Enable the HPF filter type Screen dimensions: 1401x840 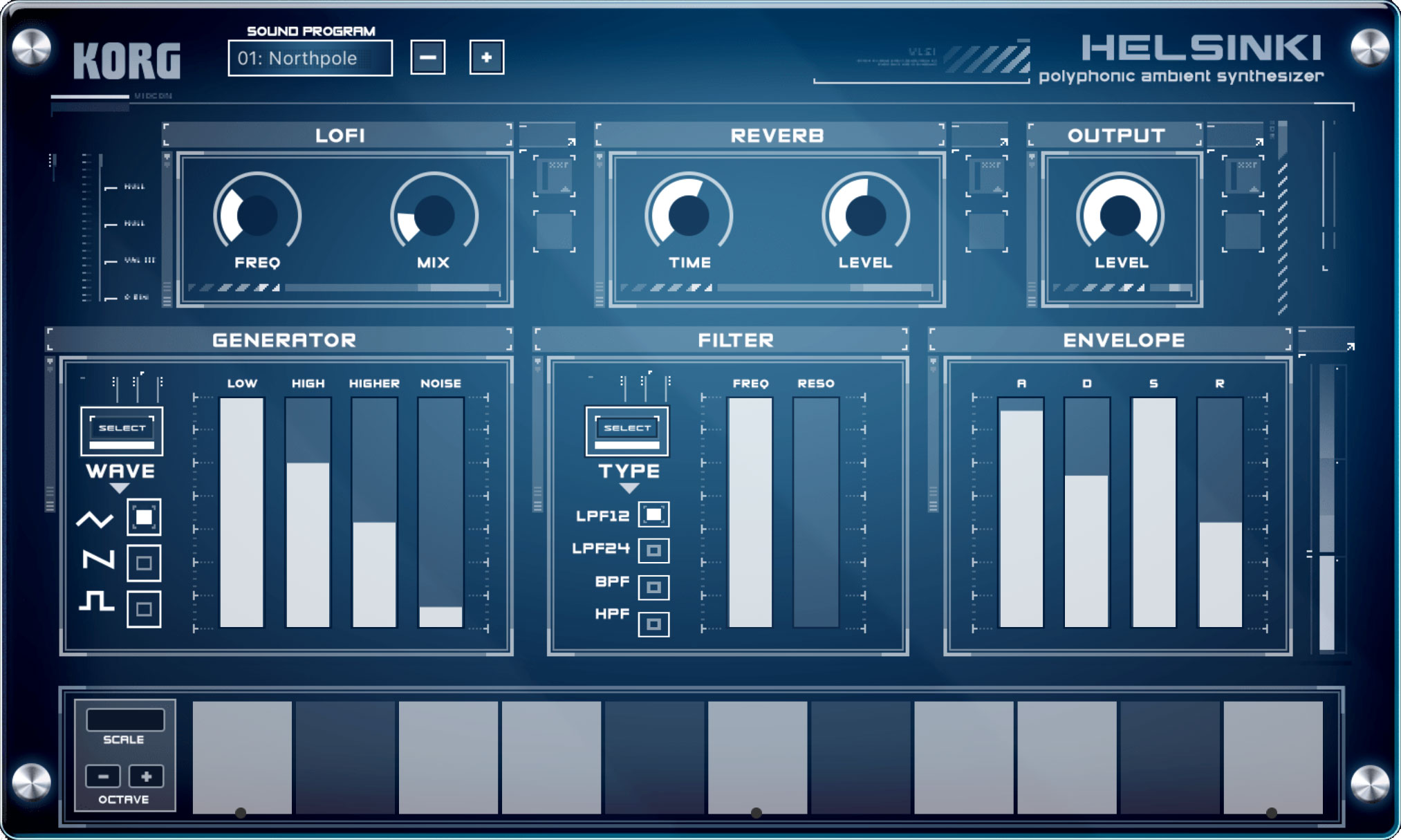tap(653, 624)
